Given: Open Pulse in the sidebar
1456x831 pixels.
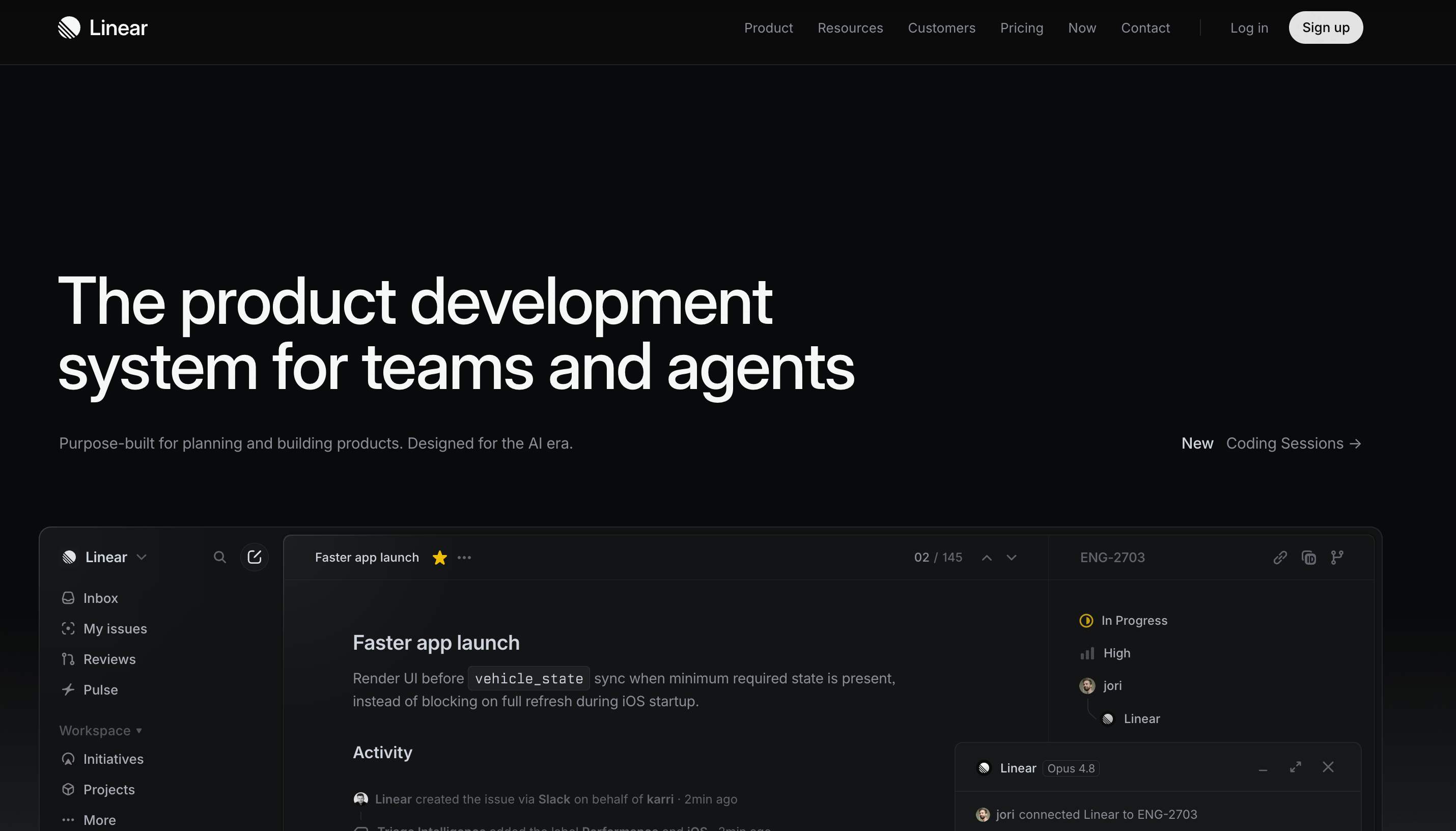Looking at the screenshot, I should [90, 689].
